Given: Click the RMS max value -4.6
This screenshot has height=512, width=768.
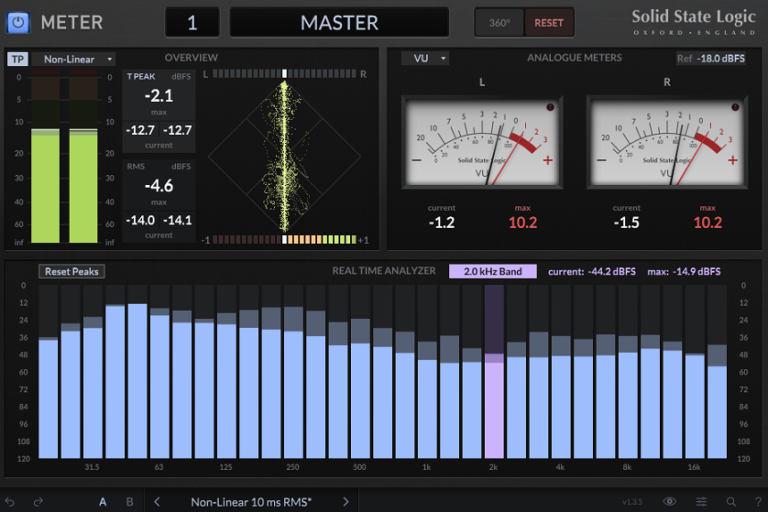Looking at the screenshot, I should point(159,186).
